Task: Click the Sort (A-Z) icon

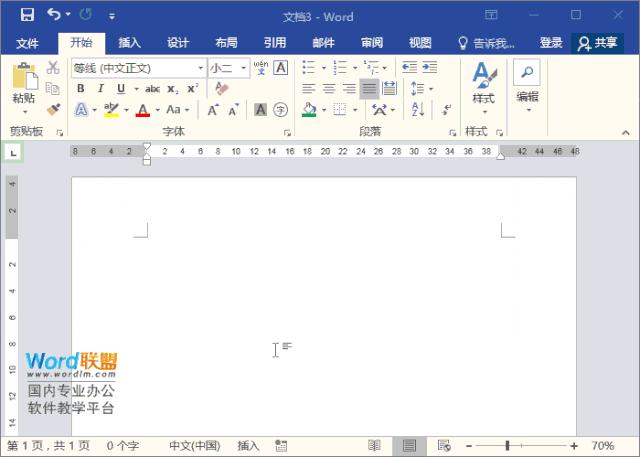Action: tap(418, 110)
